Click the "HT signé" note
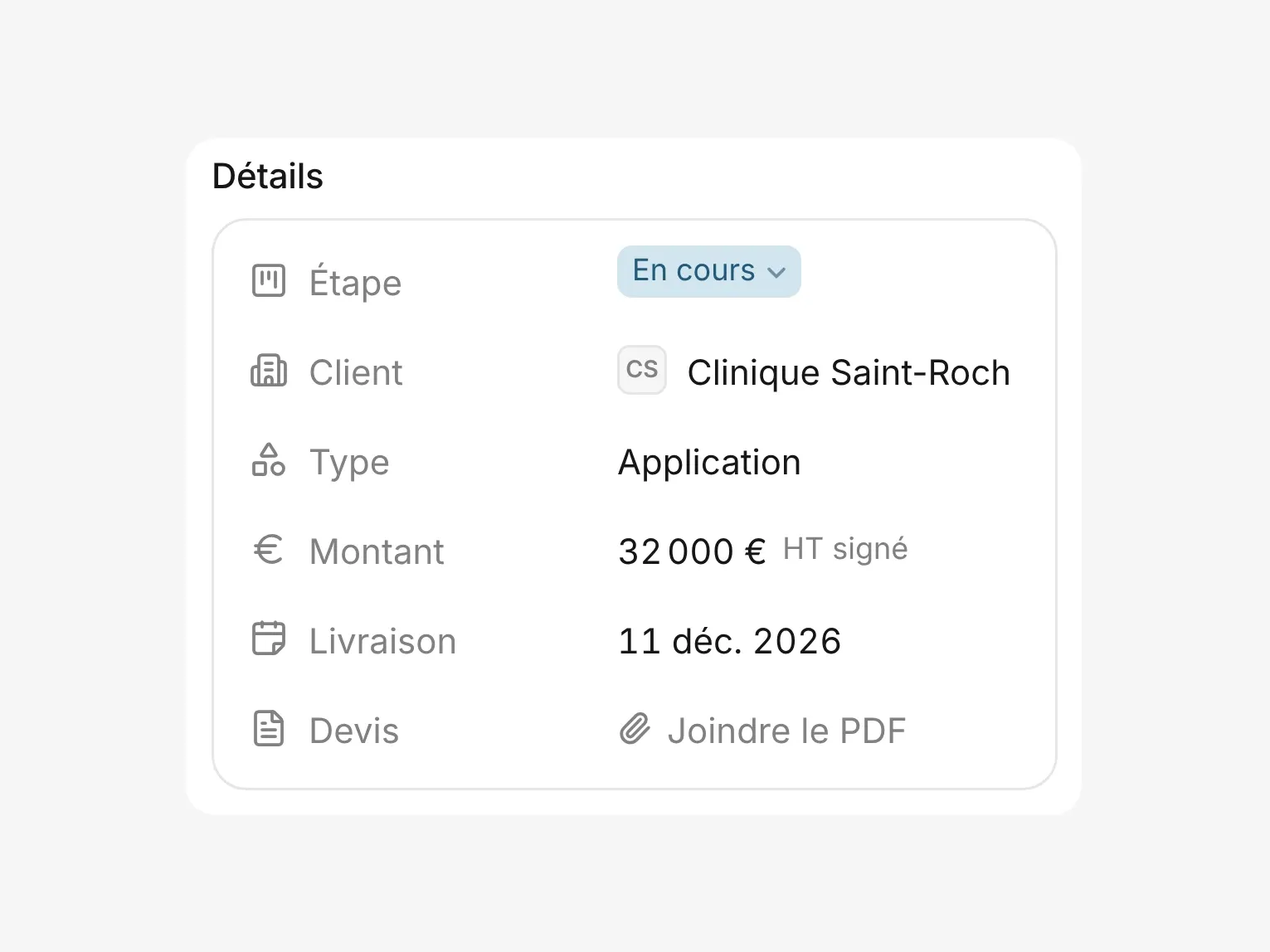The height and width of the screenshot is (952, 1270). coord(845,550)
